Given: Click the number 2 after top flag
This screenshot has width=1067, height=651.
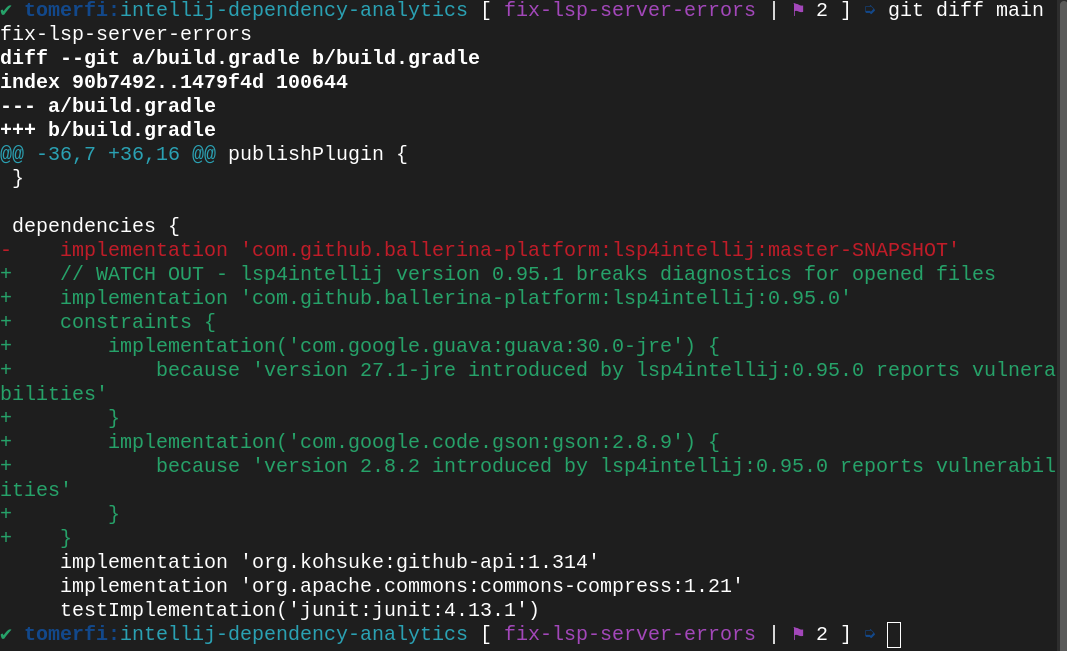Looking at the screenshot, I should coord(822,10).
